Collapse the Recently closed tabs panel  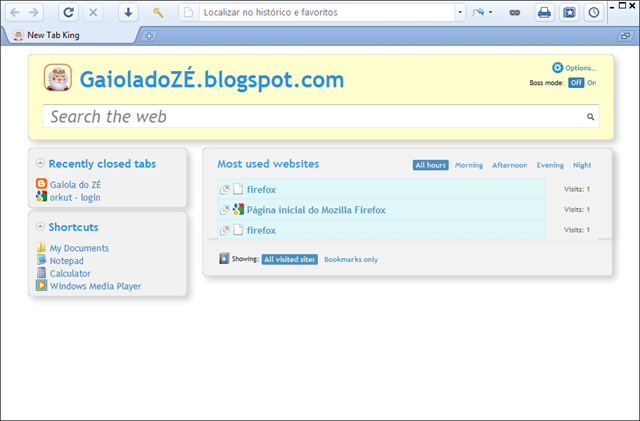40,163
